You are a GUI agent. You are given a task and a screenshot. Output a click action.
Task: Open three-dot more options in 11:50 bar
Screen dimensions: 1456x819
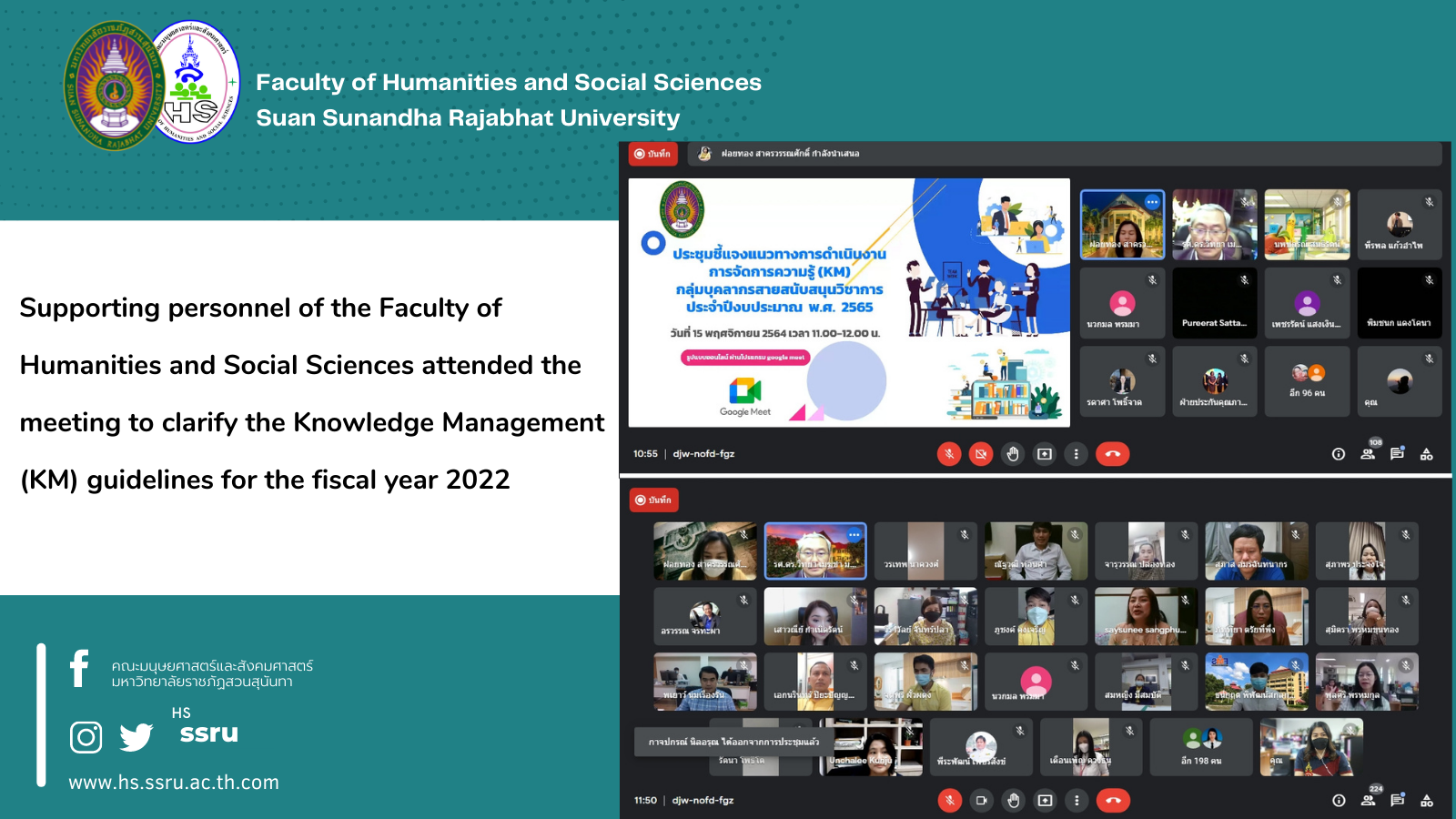pyautogui.click(x=1077, y=801)
